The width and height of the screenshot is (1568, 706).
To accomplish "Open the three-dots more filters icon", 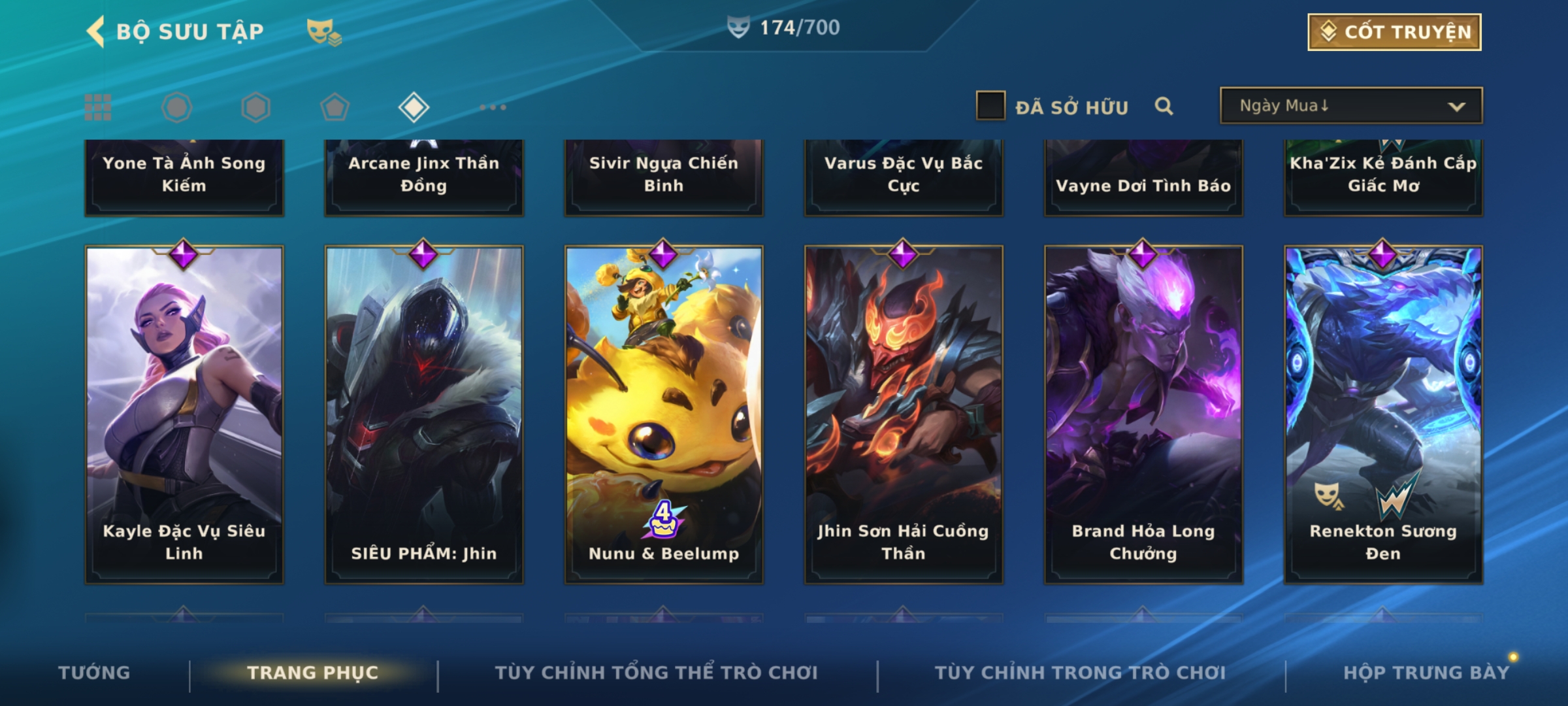I will (x=493, y=107).
